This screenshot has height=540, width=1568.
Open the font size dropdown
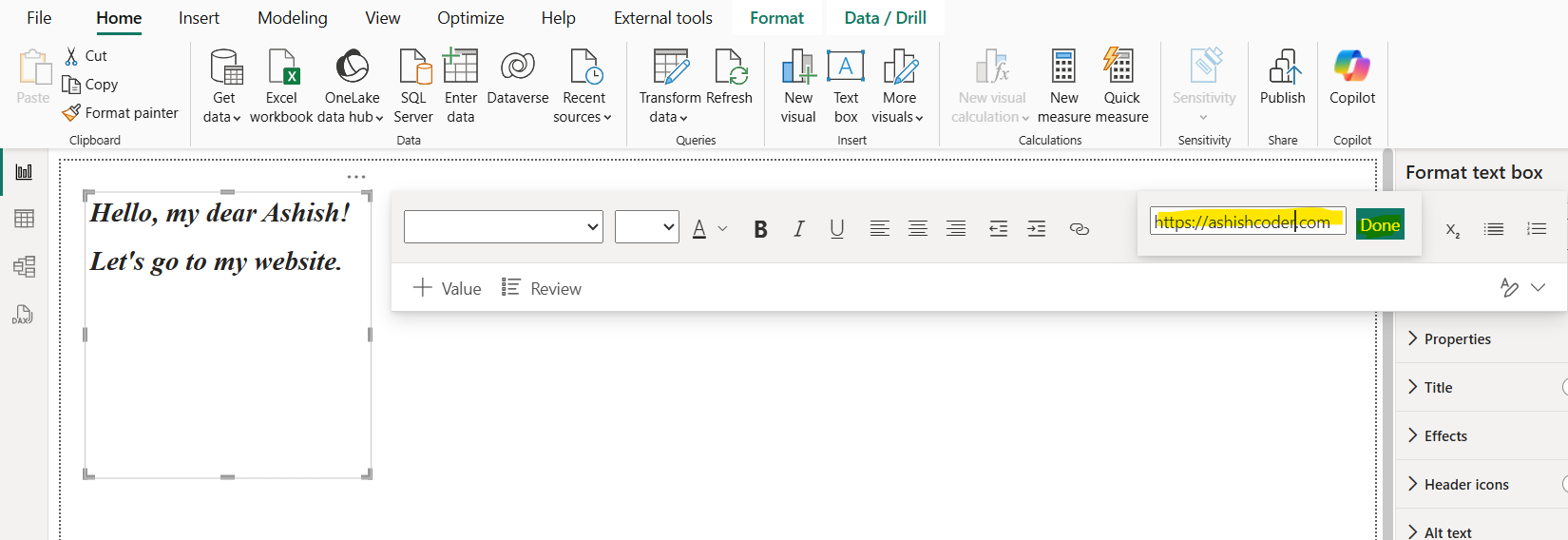(647, 227)
